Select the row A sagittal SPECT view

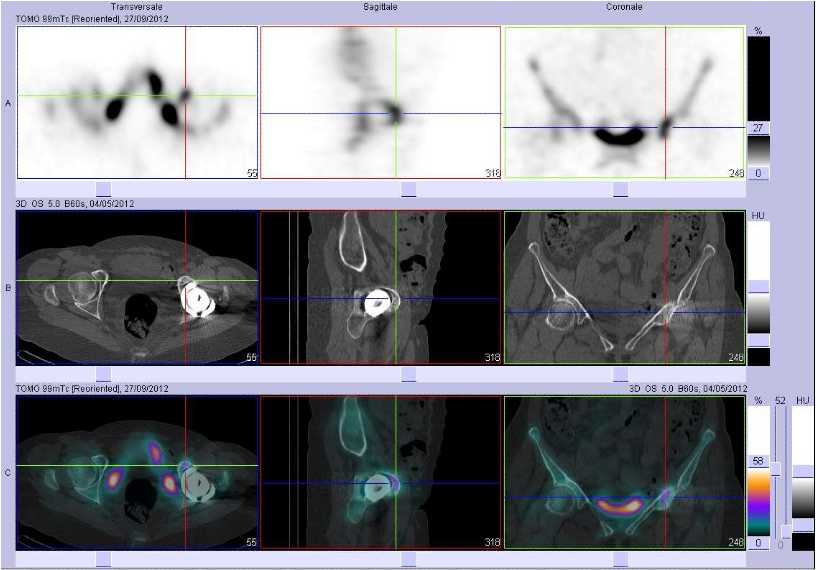(380, 103)
